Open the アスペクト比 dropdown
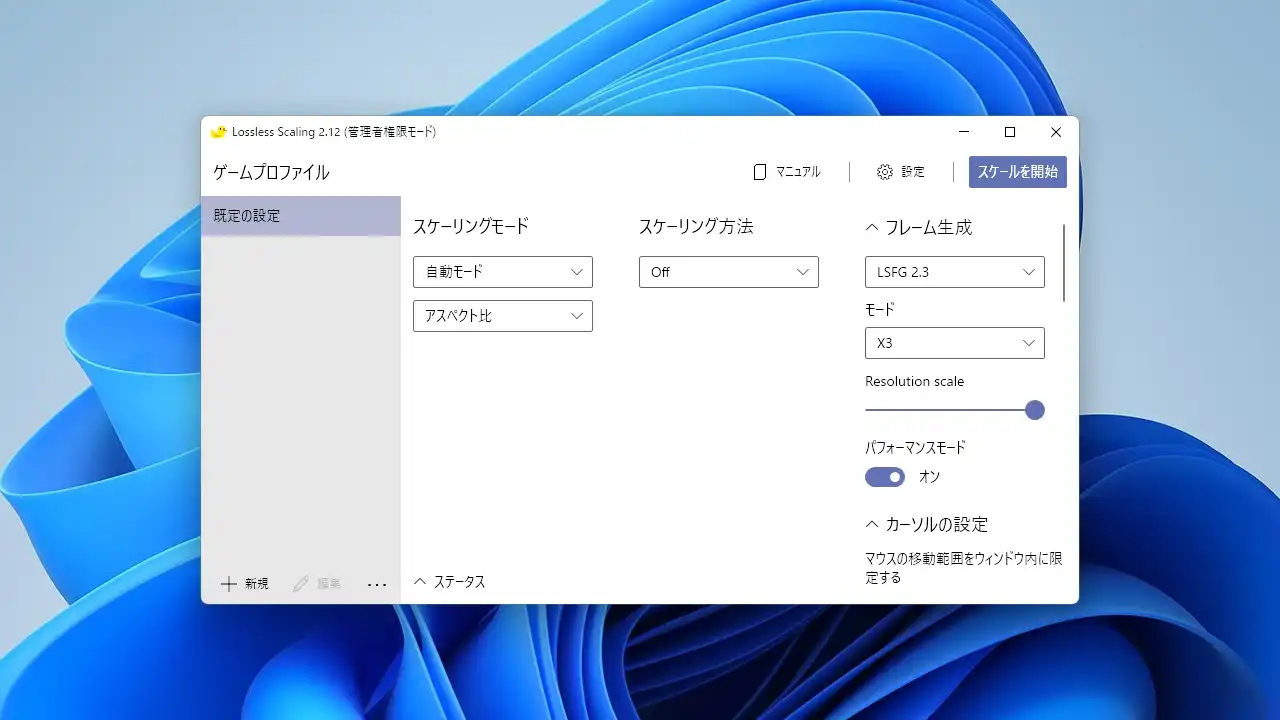This screenshot has height=720, width=1280. pyautogui.click(x=502, y=316)
